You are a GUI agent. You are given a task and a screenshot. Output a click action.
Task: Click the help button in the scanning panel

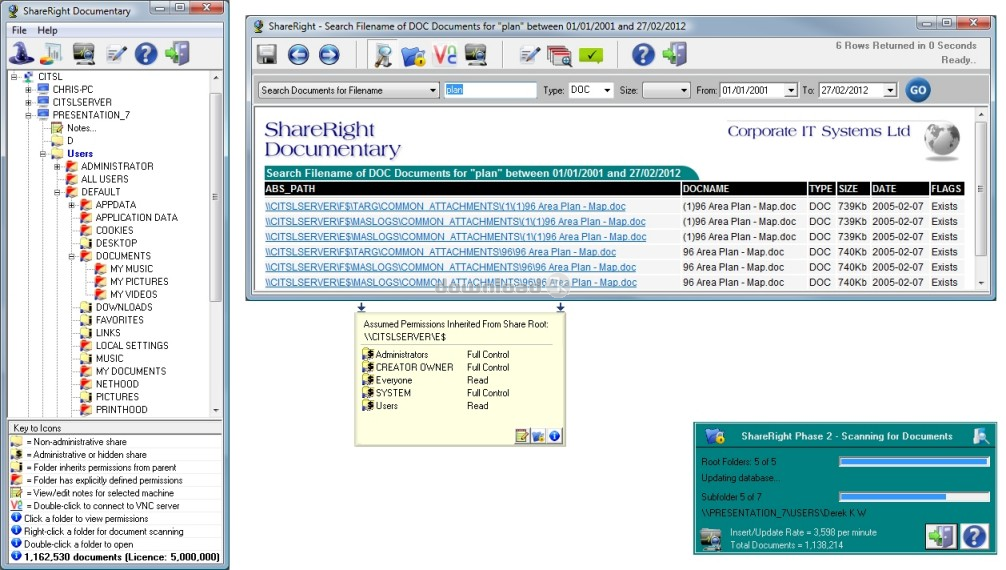click(x=974, y=537)
